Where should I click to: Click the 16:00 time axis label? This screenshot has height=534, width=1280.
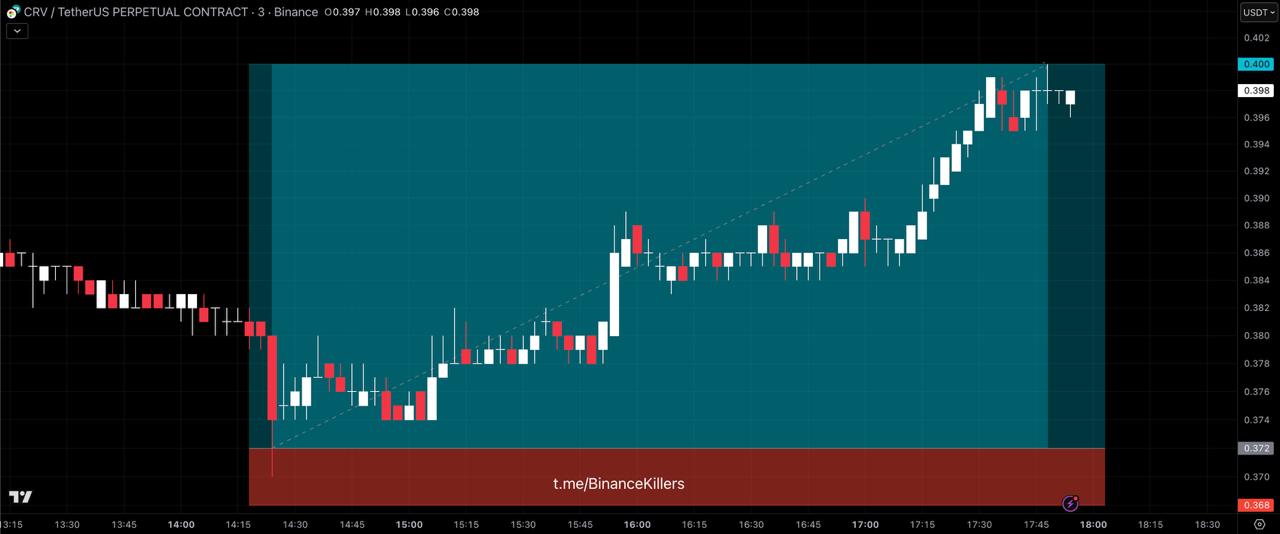click(x=637, y=524)
